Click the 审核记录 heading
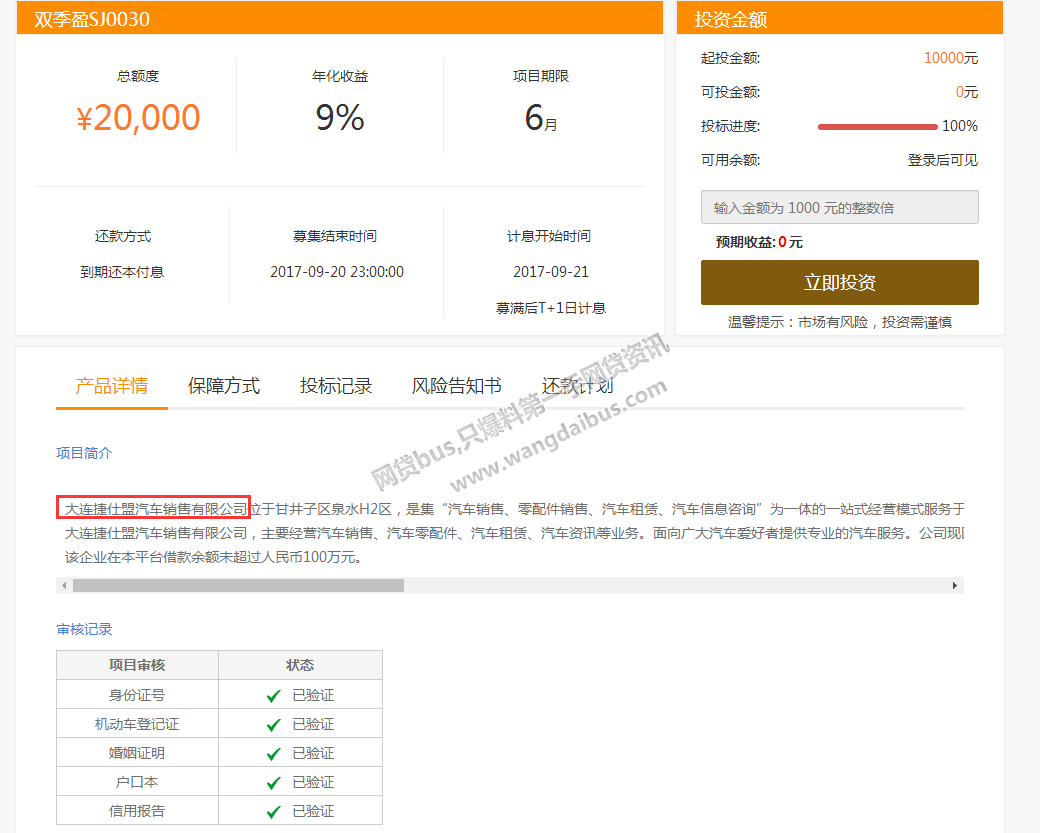This screenshot has width=1040, height=833. point(84,629)
